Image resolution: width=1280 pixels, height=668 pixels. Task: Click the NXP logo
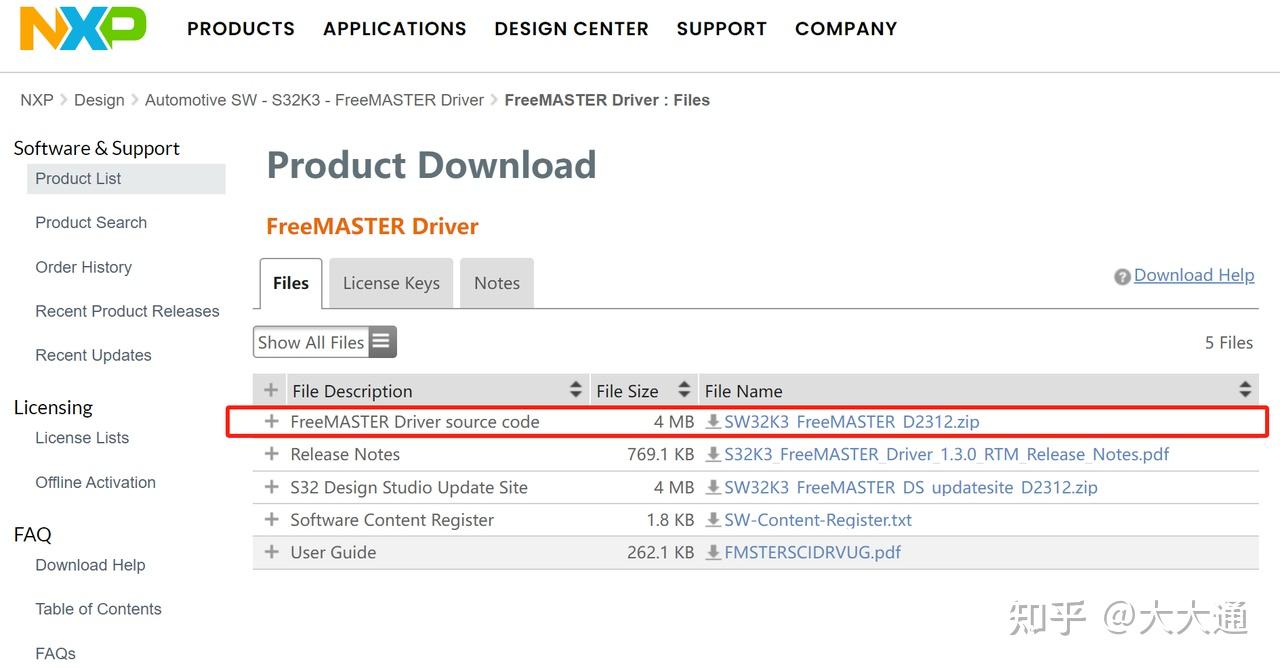83,28
